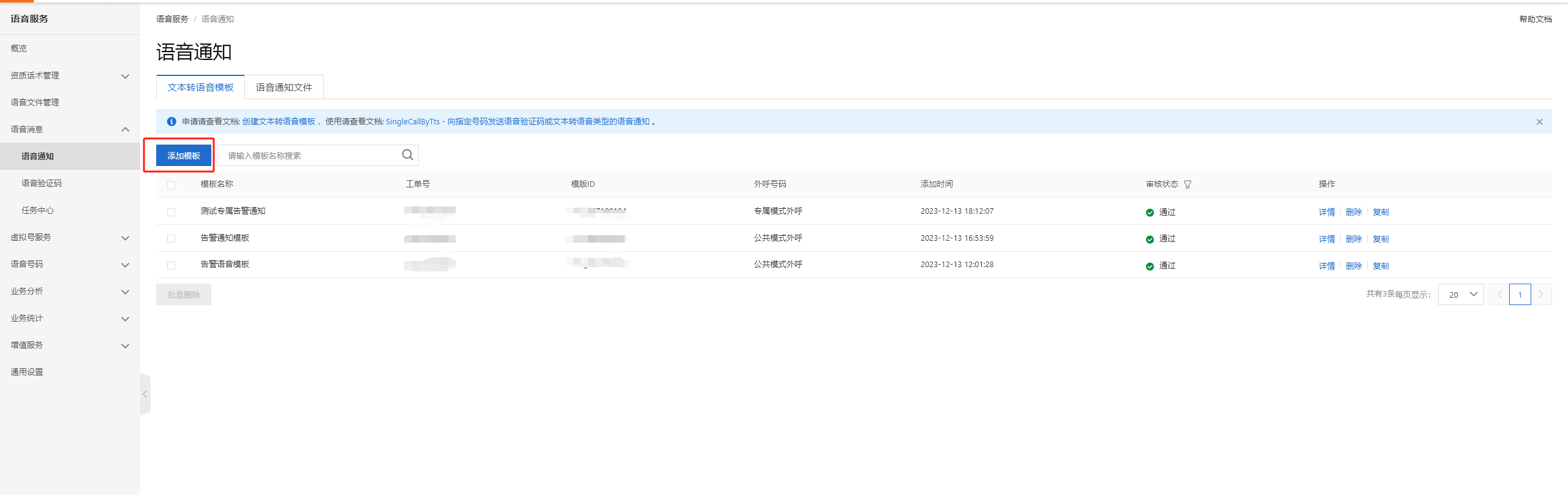Click the 添加模板 button

click(184, 156)
